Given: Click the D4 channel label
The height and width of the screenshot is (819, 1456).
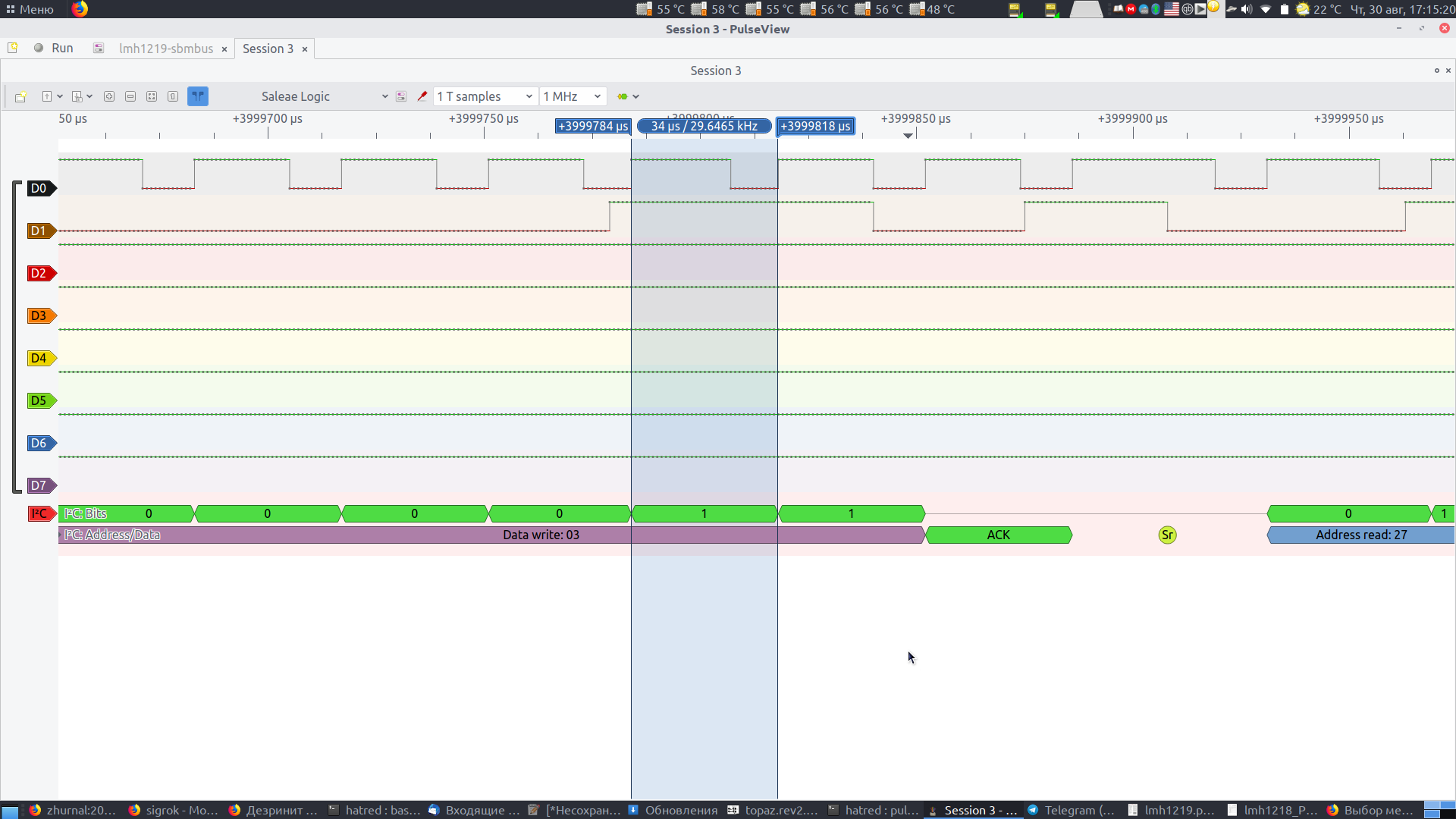Looking at the screenshot, I should 41,358.
